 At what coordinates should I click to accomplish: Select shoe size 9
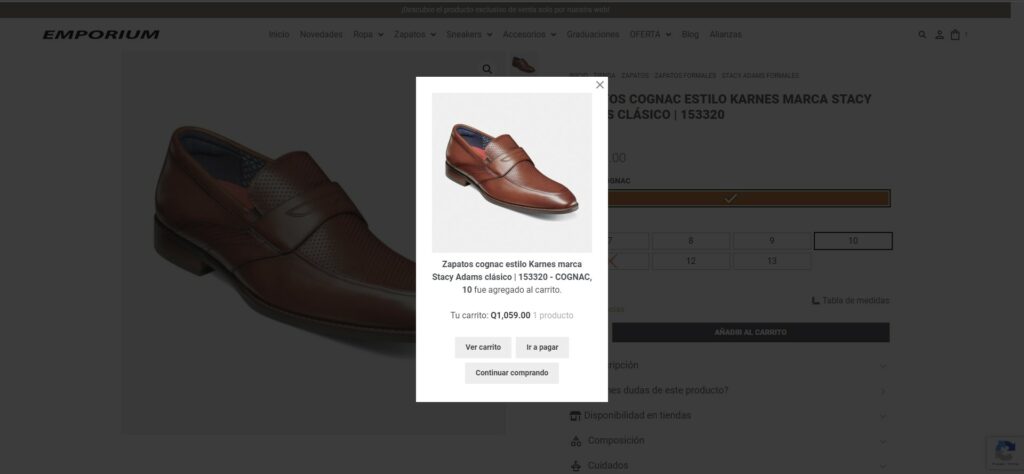point(772,241)
